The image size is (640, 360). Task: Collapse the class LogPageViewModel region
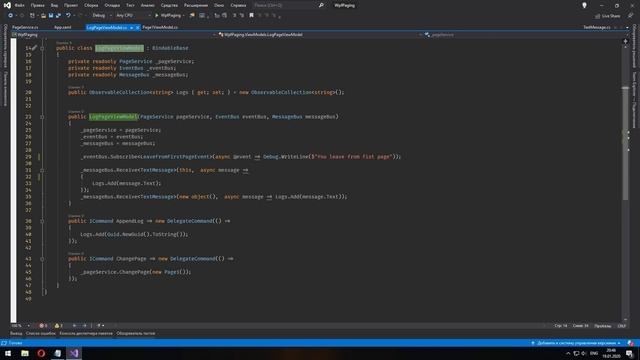(x=42, y=48)
